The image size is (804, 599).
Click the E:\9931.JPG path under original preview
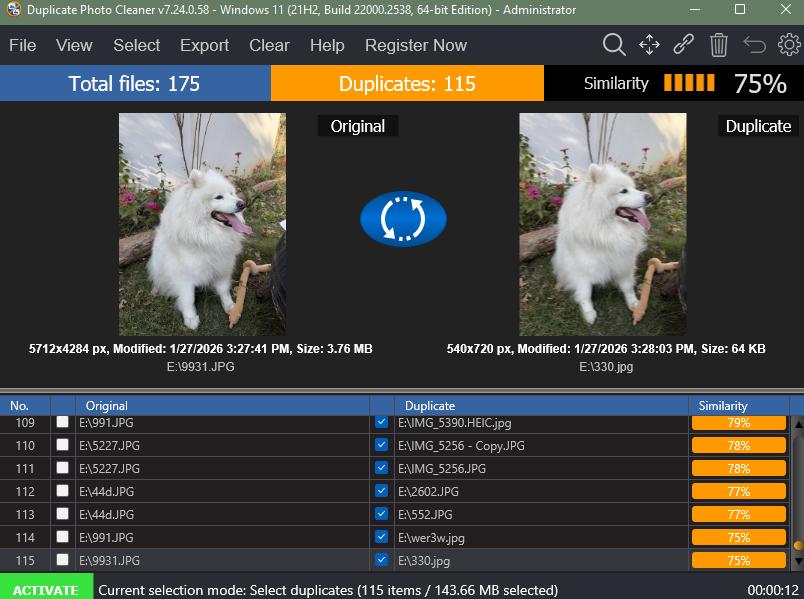coord(200,367)
